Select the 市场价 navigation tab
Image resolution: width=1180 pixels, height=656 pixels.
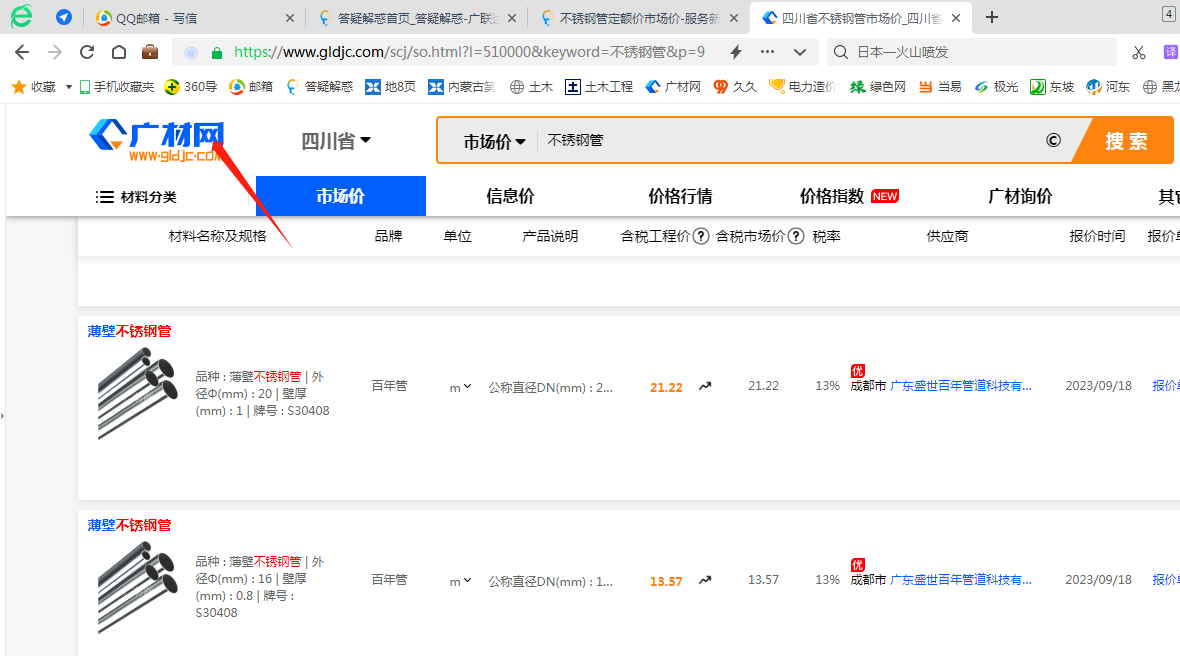(x=341, y=196)
